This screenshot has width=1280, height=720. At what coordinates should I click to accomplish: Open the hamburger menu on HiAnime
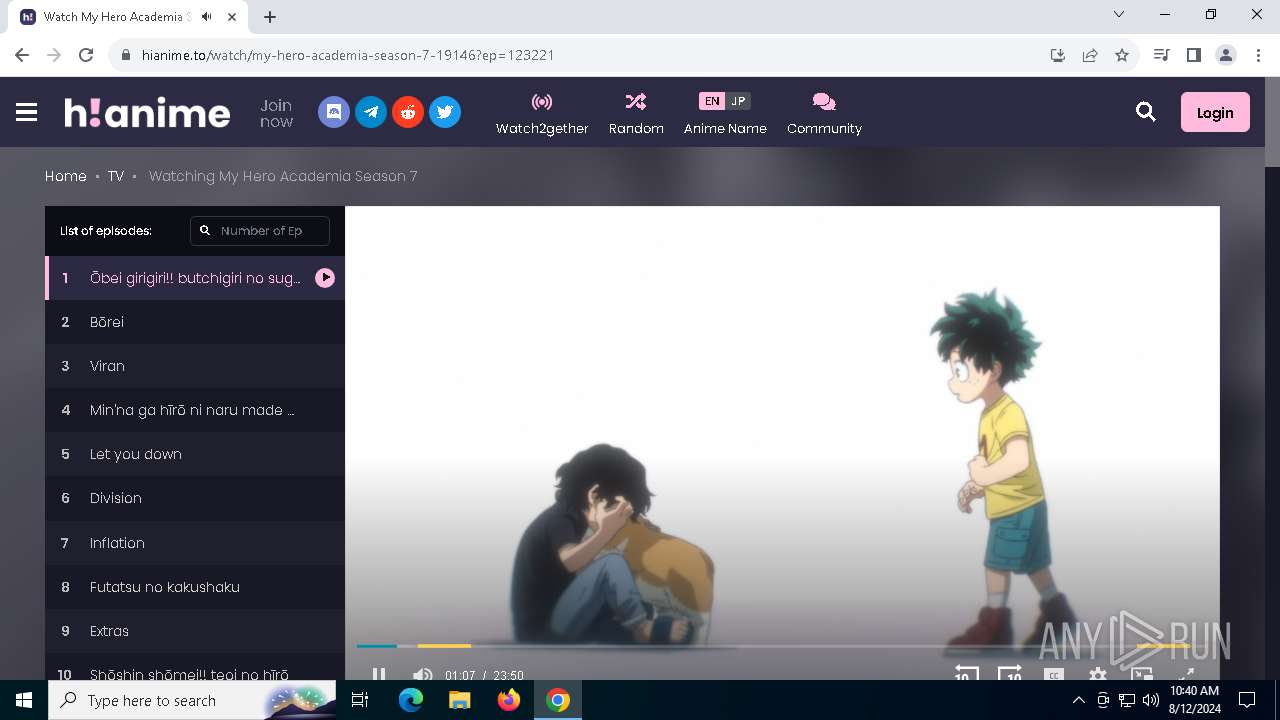(x=27, y=112)
